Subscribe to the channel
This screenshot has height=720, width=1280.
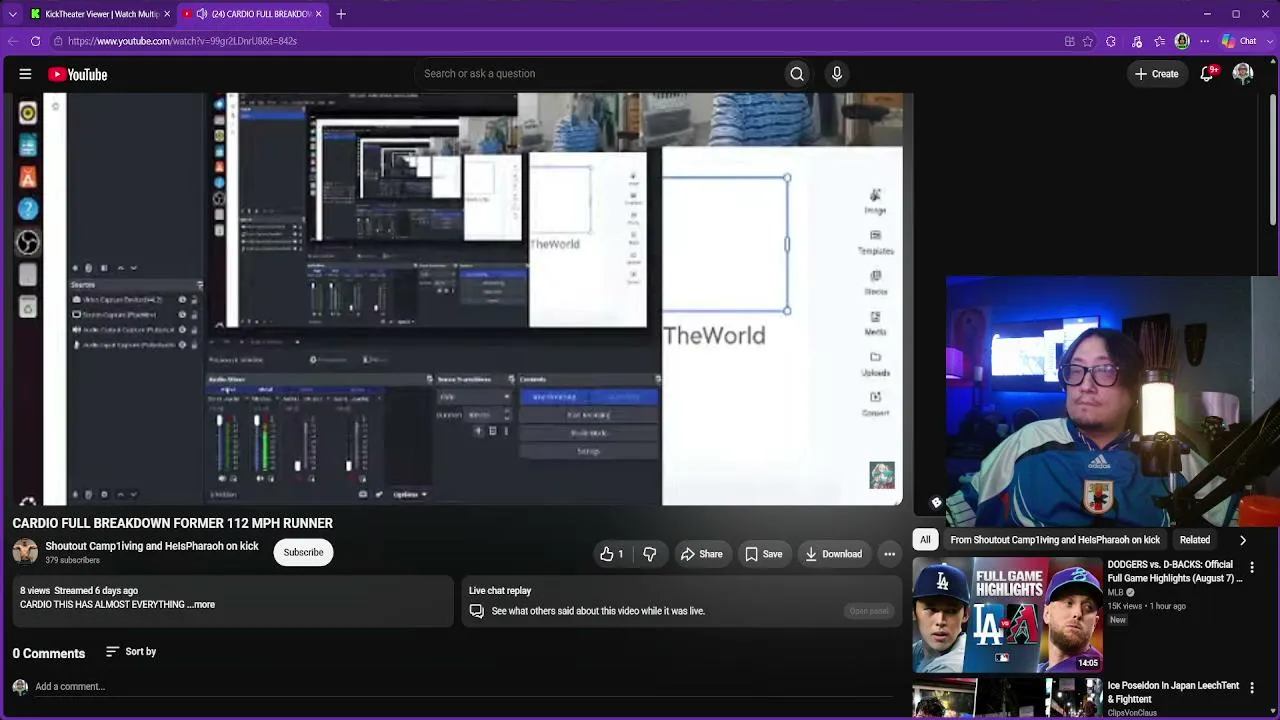click(303, 552)
